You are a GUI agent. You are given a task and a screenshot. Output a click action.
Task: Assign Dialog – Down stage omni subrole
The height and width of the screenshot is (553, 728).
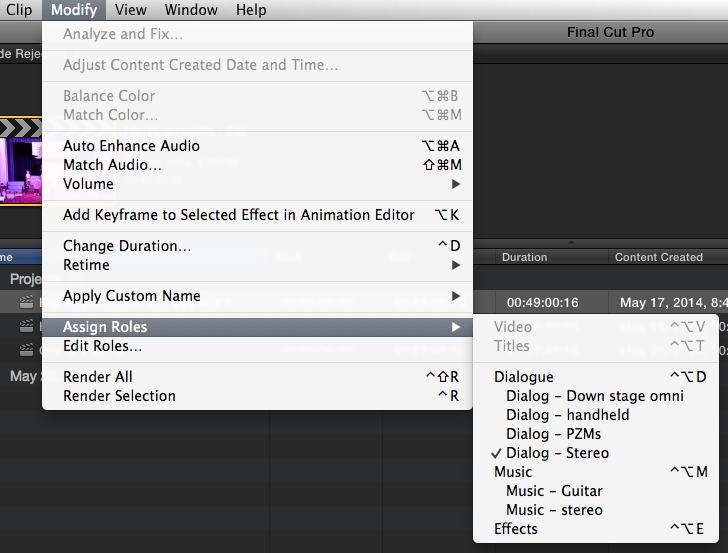pos(596,396)
